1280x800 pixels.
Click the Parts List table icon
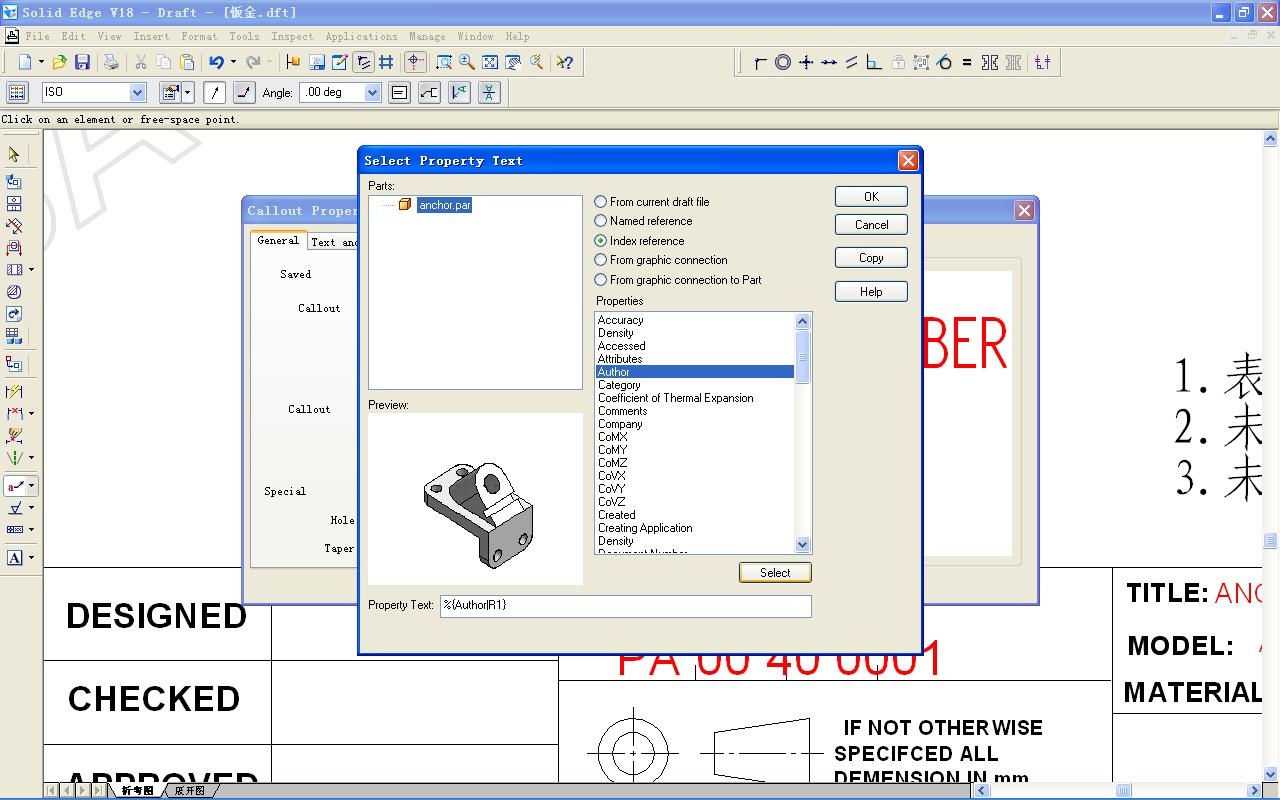tap(14, 336)
